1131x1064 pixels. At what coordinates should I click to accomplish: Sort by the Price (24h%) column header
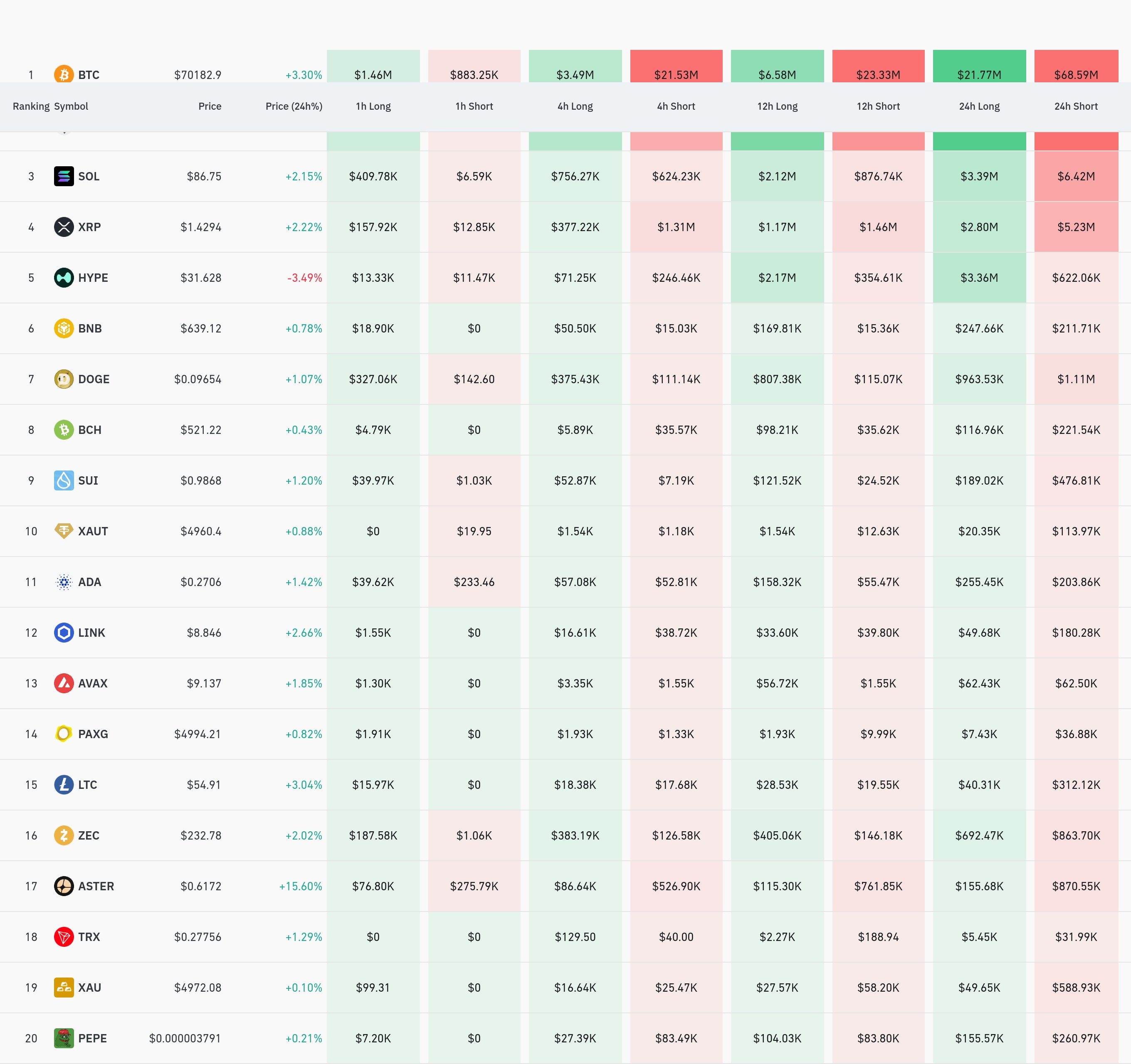tap(294, 106)
